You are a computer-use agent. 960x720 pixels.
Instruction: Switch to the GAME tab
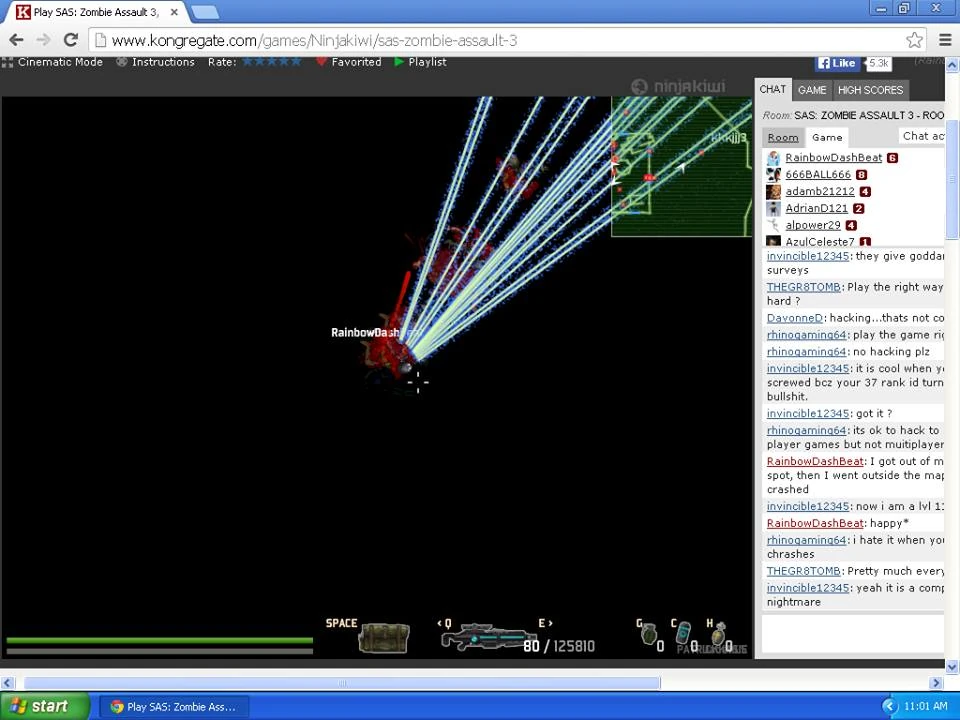pyautogui.click(x=812, y=90)
